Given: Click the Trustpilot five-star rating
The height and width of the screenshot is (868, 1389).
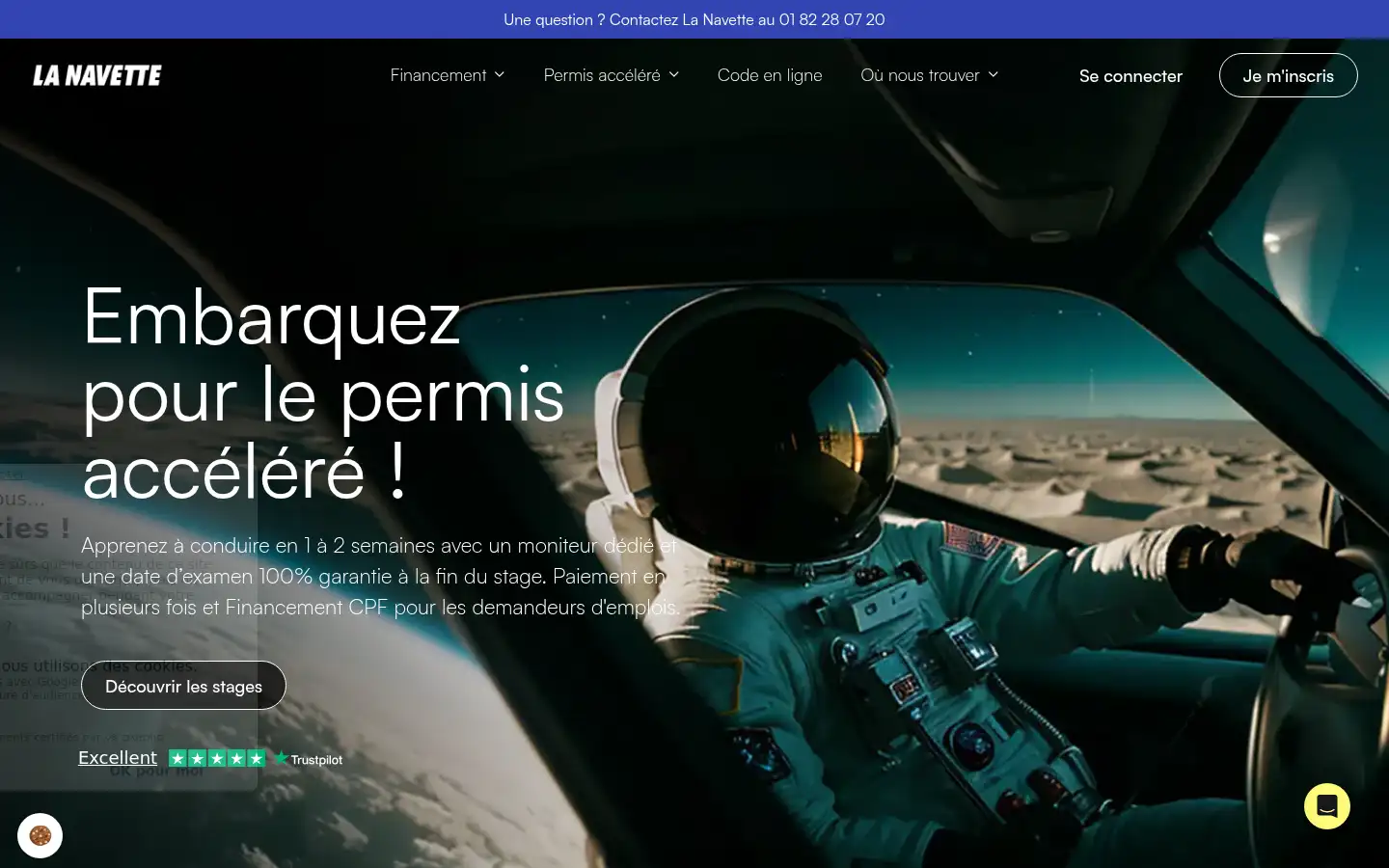Looking at the screenshot, I should (217, 759).
